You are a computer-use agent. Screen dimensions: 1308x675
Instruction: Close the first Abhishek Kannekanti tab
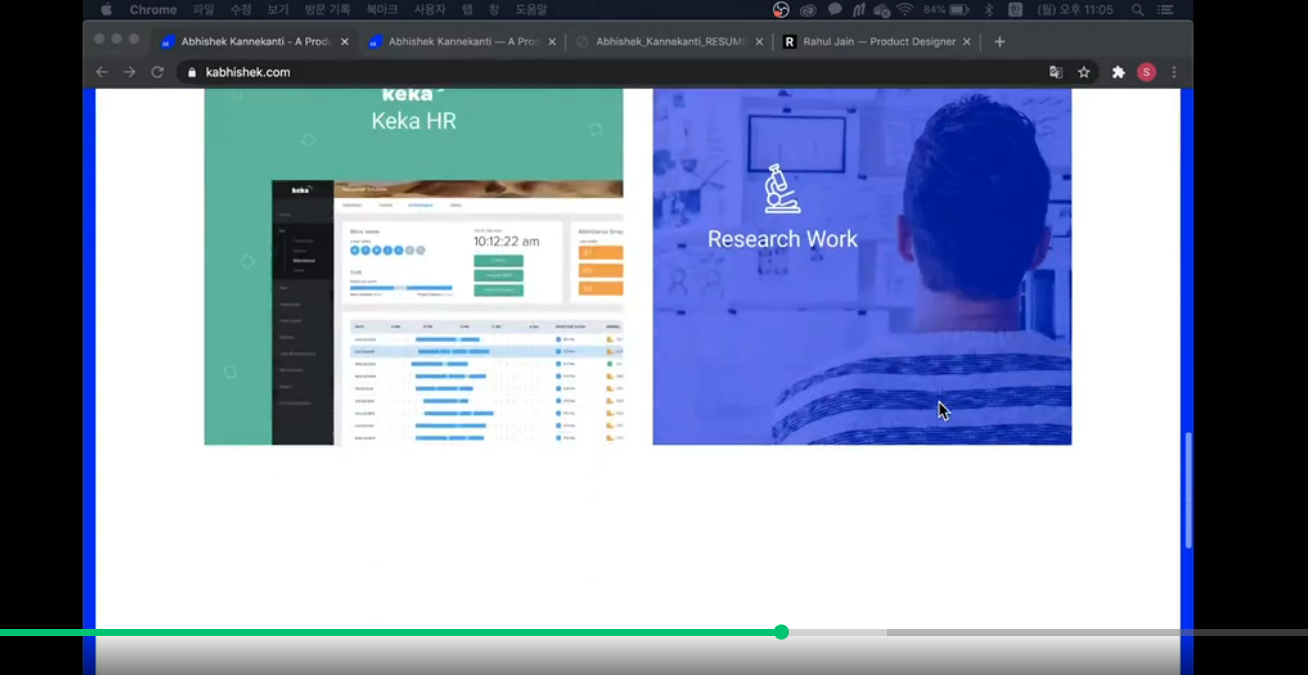[x=345, y=42]
